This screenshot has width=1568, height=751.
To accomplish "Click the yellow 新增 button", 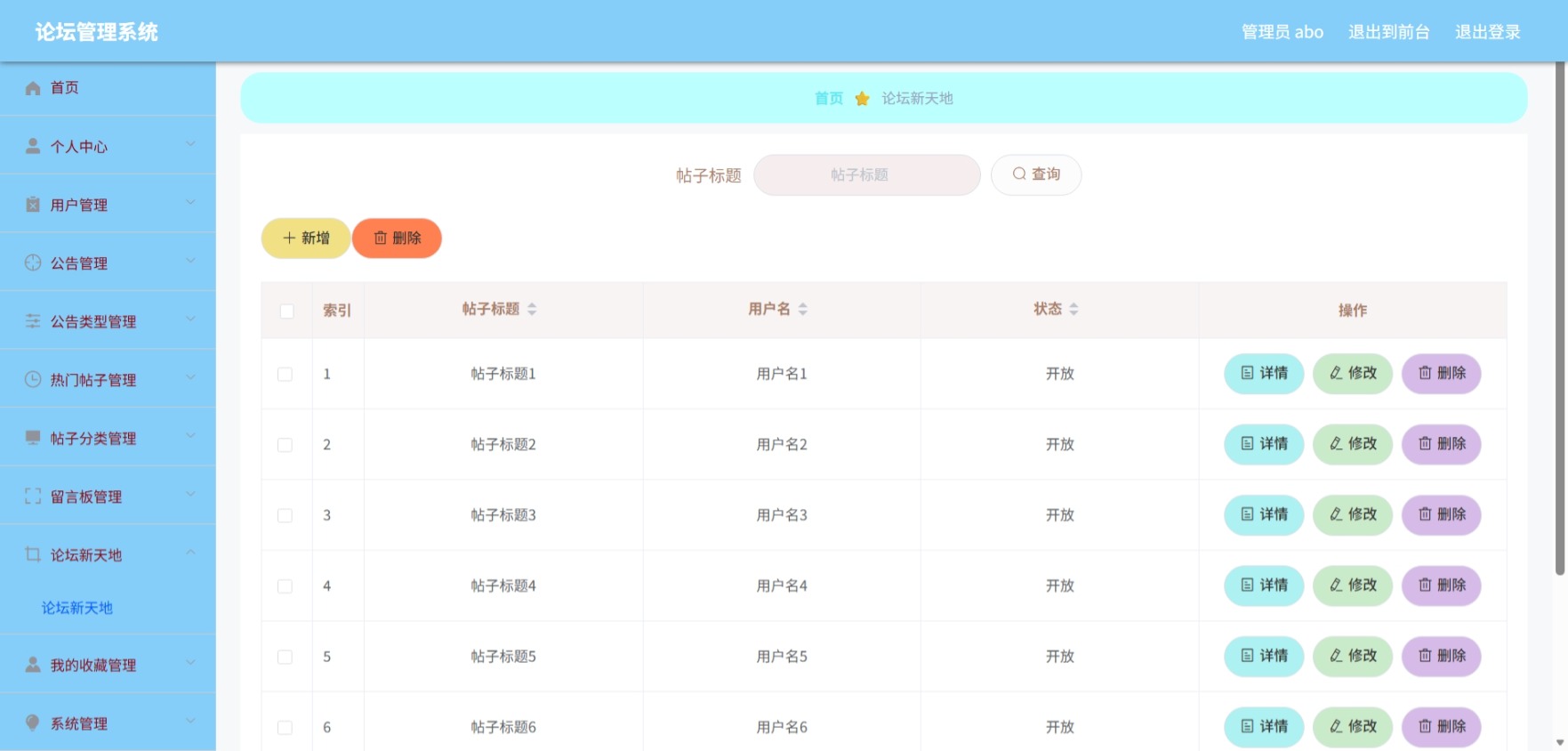I will (306, 238).
